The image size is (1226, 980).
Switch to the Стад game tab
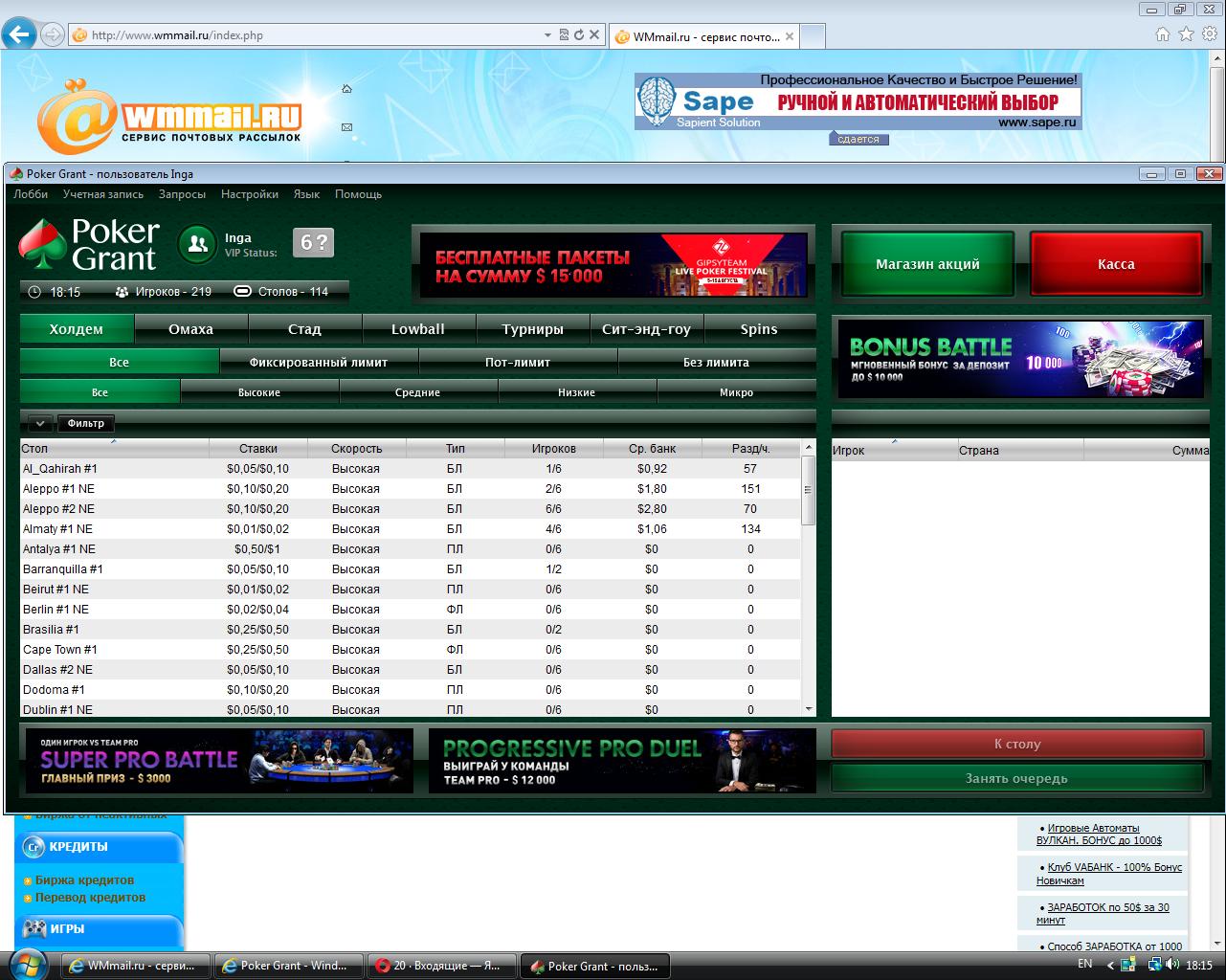(304, 329)
